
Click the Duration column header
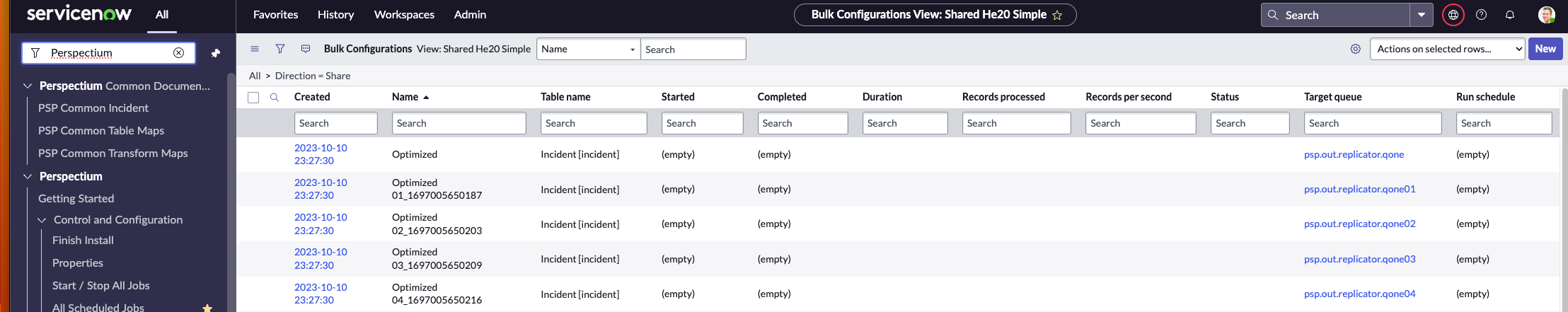pyautogui.click(x=882, y=97)
